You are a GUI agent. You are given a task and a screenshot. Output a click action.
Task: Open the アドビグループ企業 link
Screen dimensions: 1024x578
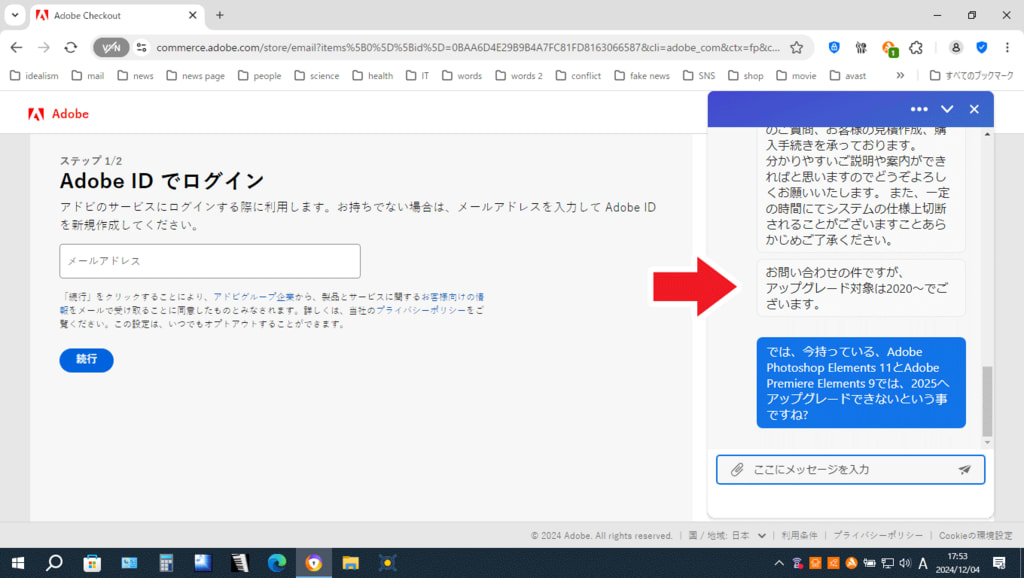click(x=253, y=297)
